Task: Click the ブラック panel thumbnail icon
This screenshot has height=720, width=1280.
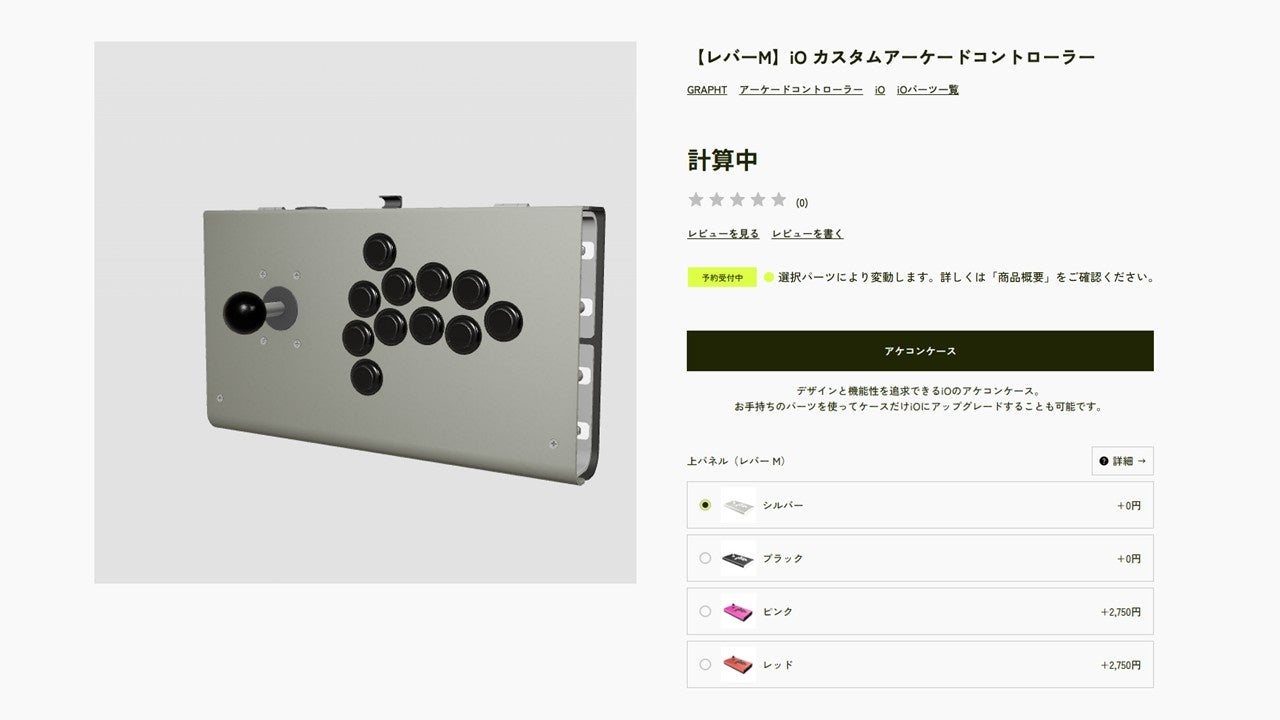Action: coord(738,558)
